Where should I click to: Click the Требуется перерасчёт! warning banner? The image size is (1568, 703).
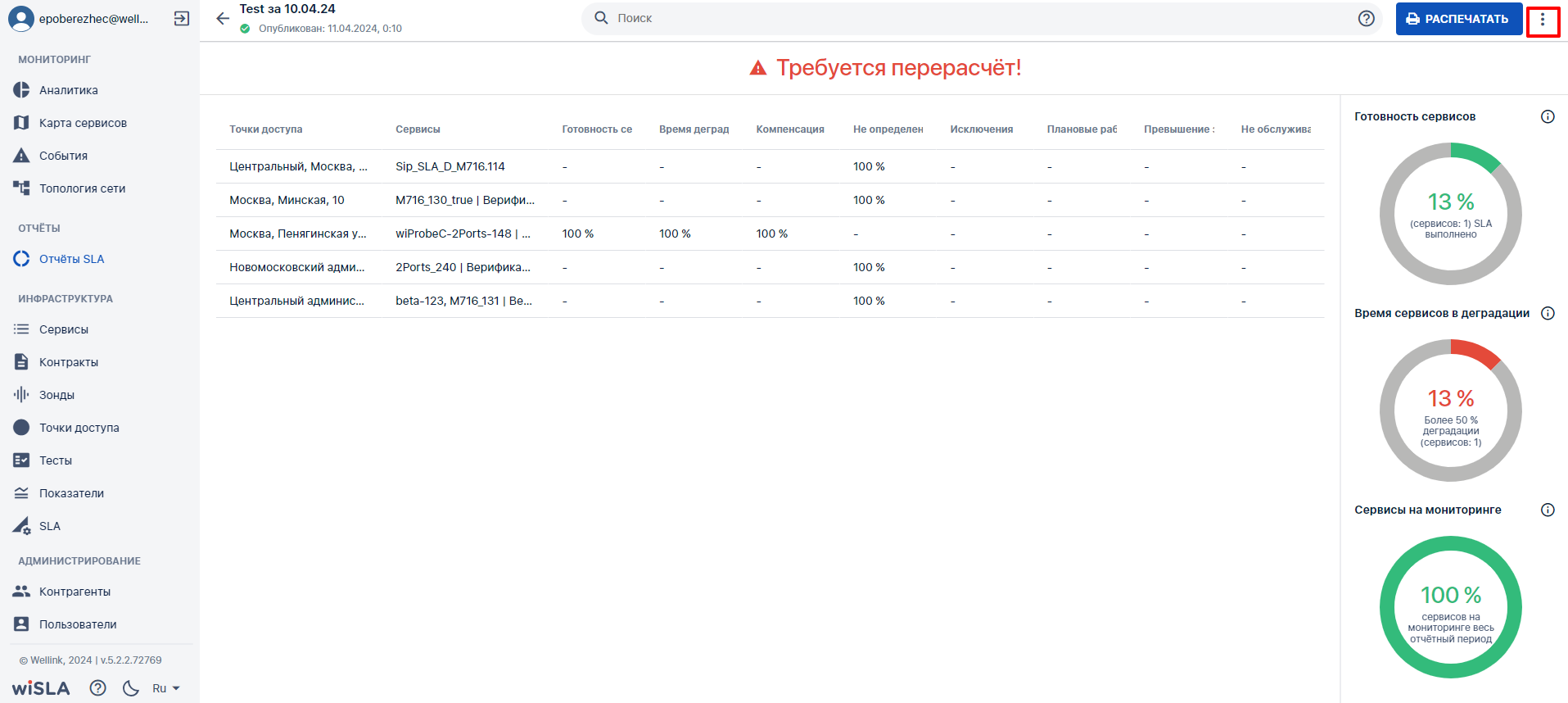pyautogui.click(x=885, y=68)
